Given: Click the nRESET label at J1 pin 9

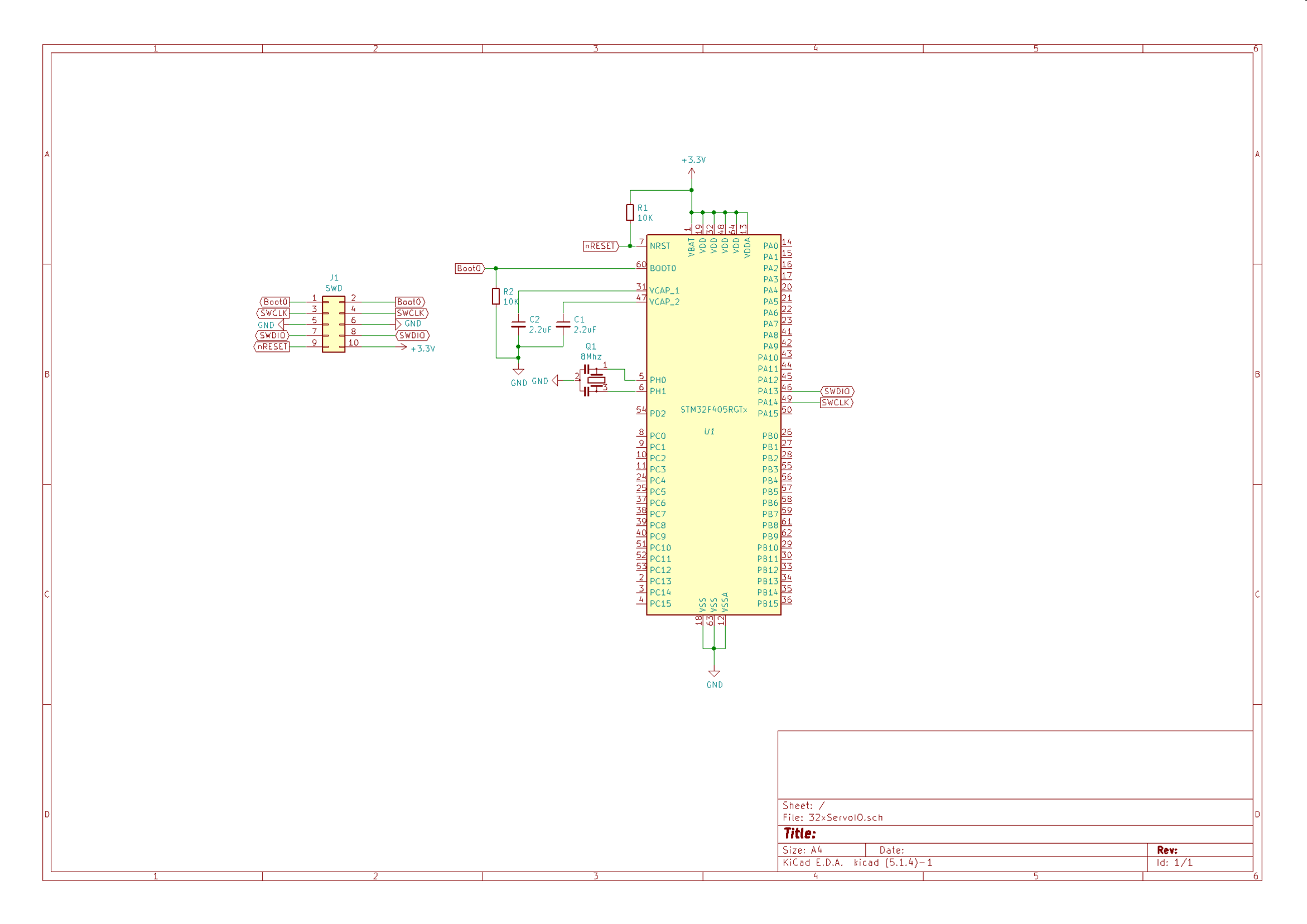Looking at the screenshot, I should point(272,346).
